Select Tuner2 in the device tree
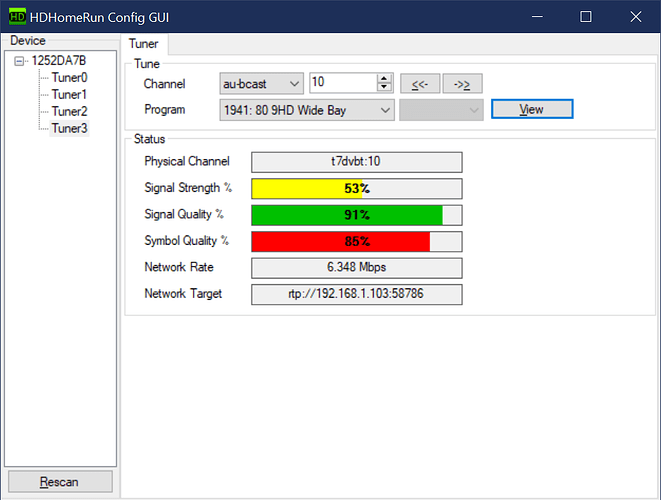661x500 pixels. pos(70,111)
